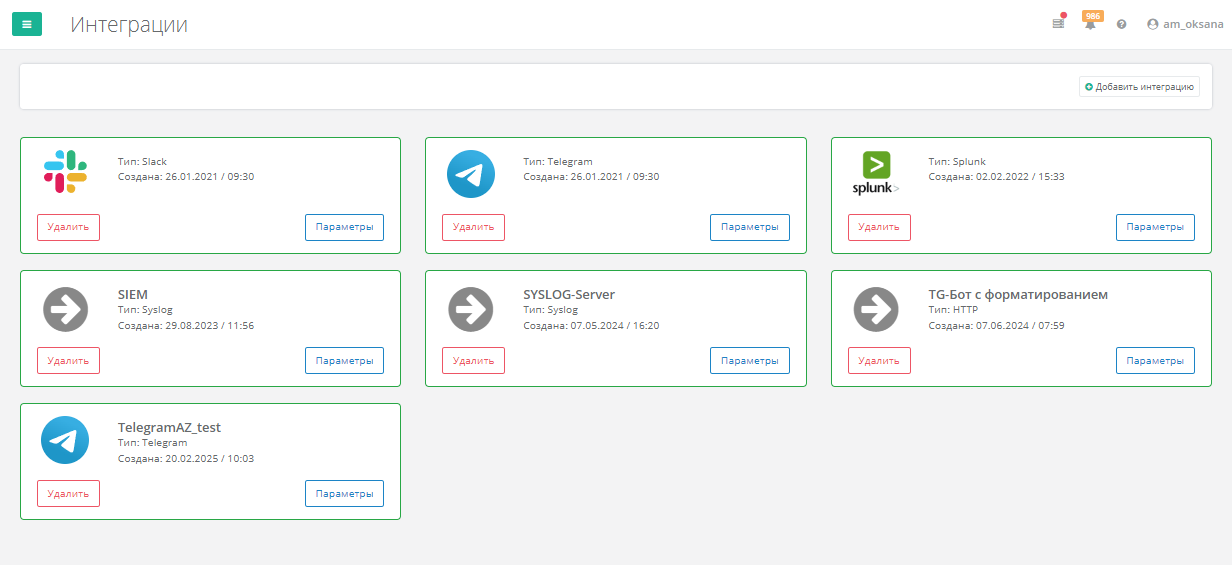1232x565 pixels.
Task: Open Параметры for the SIEM integration
Action: 344,360
